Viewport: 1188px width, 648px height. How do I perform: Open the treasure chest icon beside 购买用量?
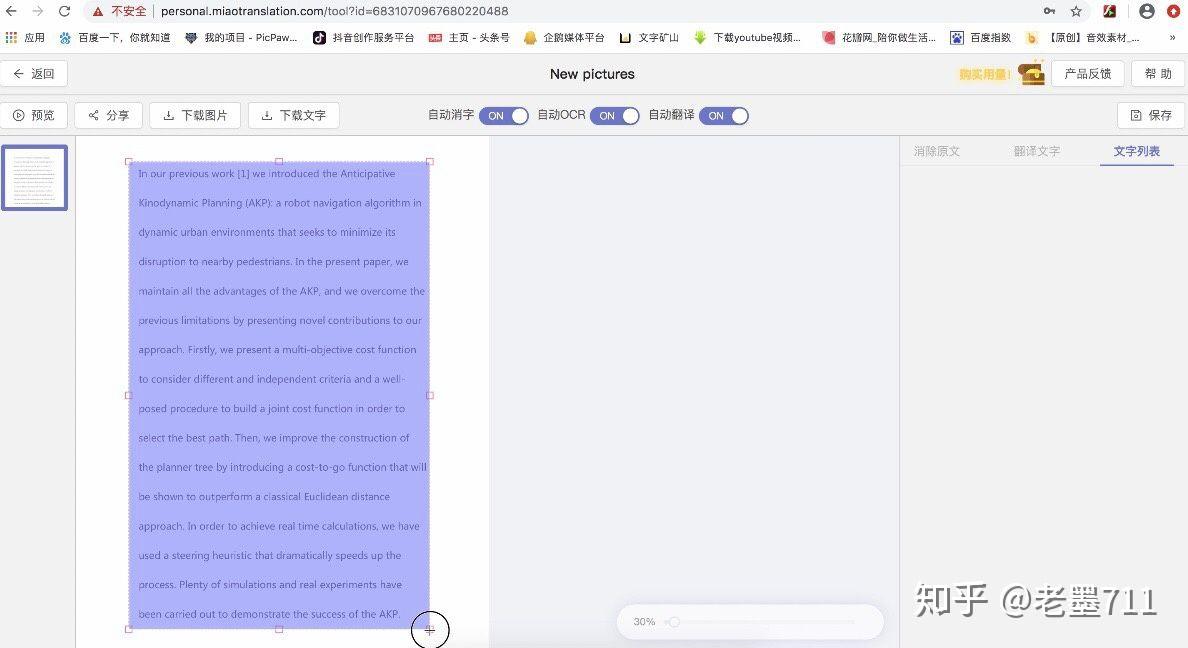click(1032, 73)
